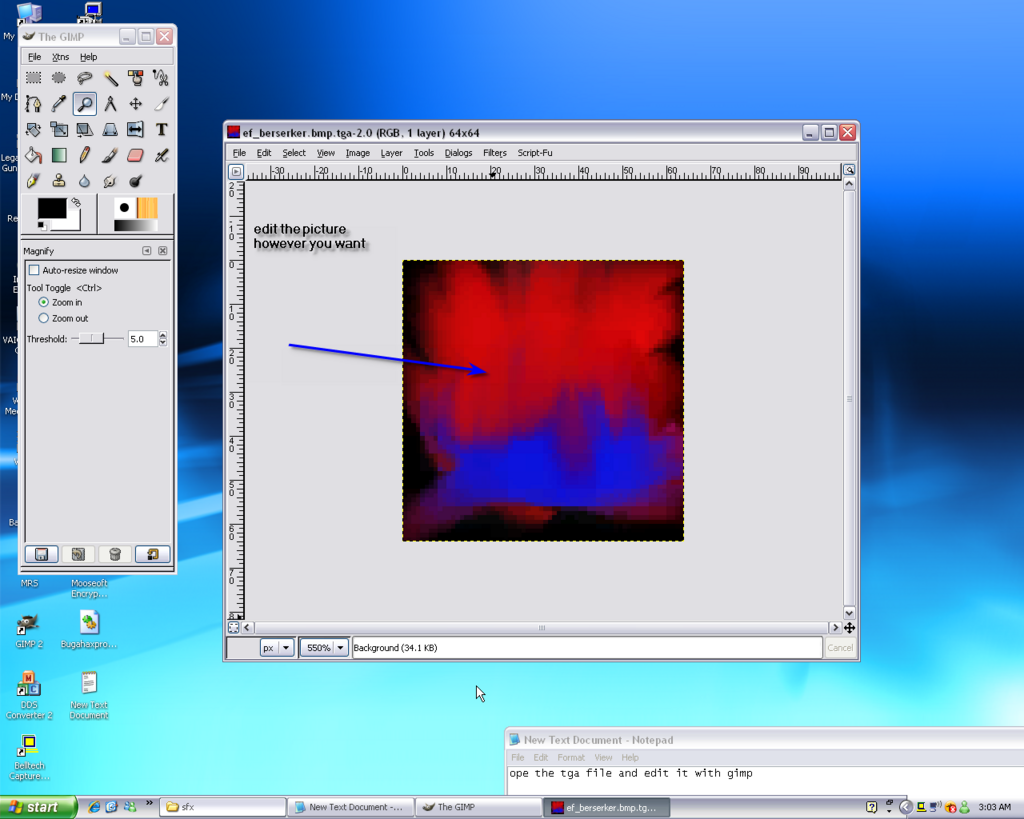
Task: Select the Clone stamp tool
Action: coord(59,181)
